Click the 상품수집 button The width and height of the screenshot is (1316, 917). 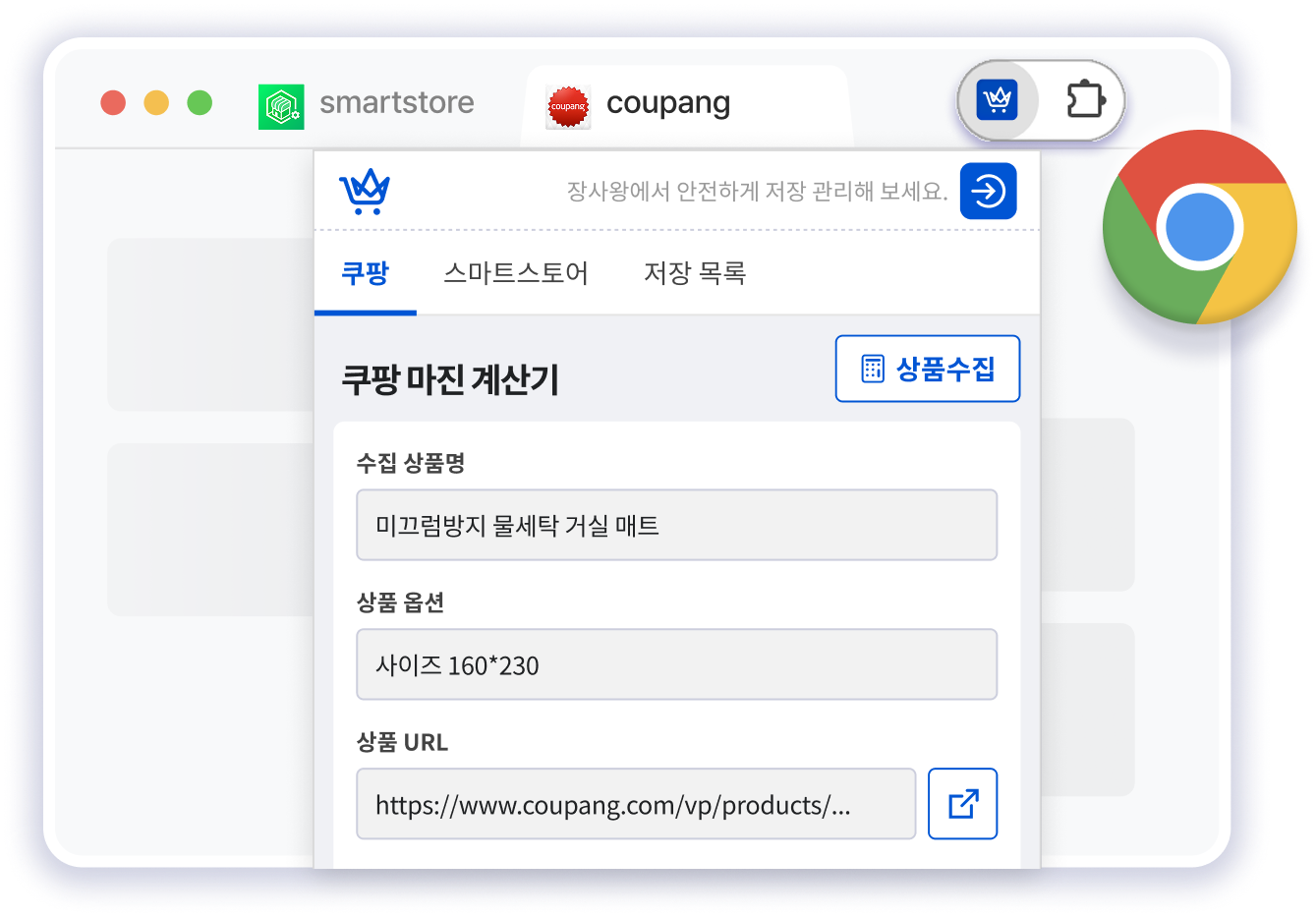pos(928,369)
